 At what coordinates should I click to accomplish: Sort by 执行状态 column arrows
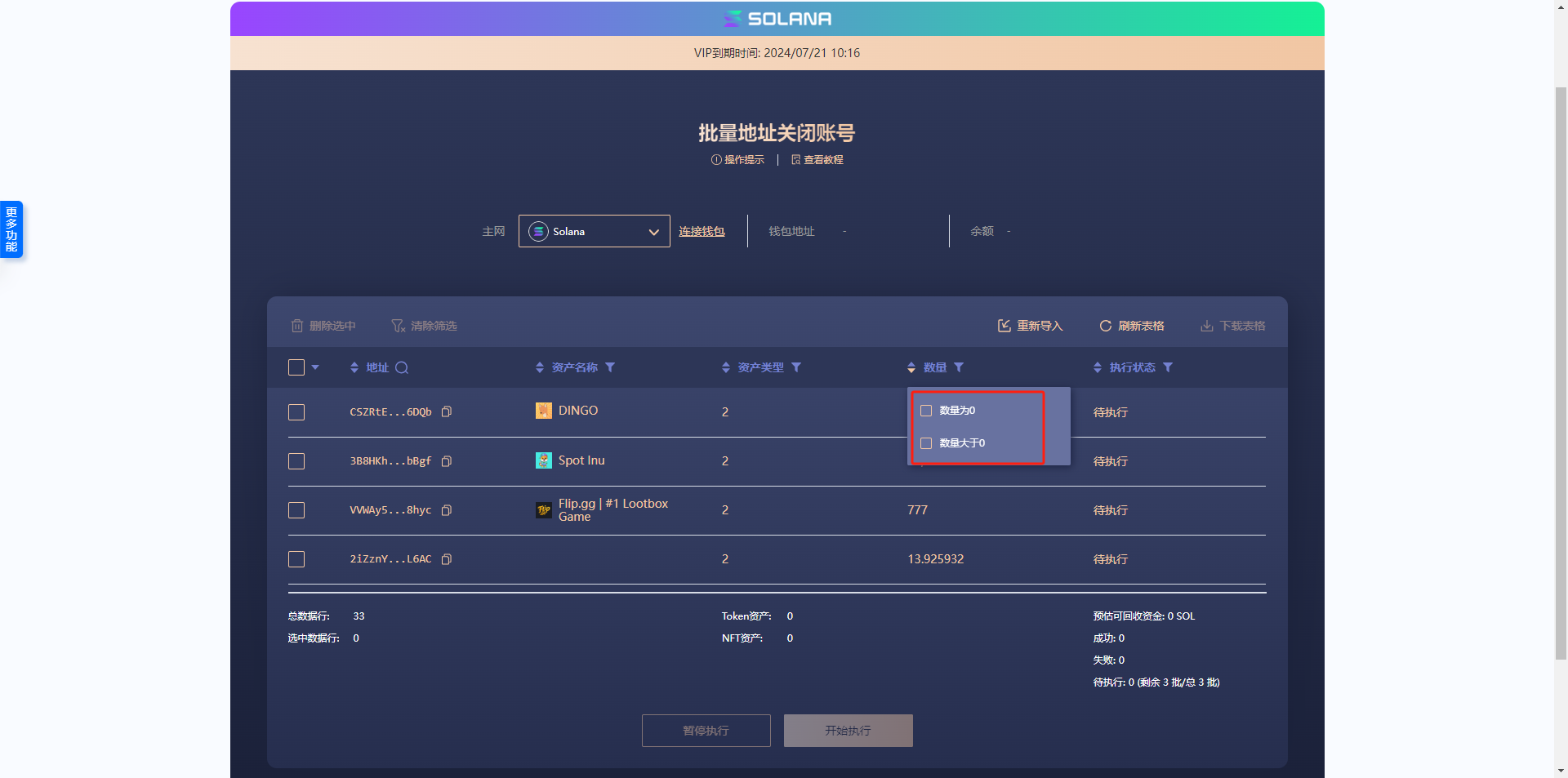pyautogui.click(x=1098, y=367)
